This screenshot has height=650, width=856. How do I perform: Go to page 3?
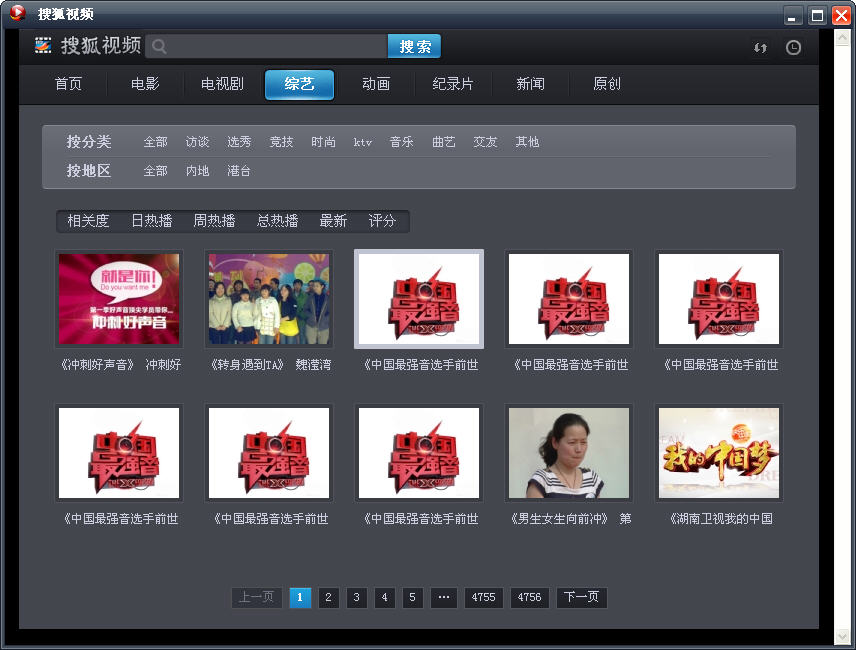(356, 598)
